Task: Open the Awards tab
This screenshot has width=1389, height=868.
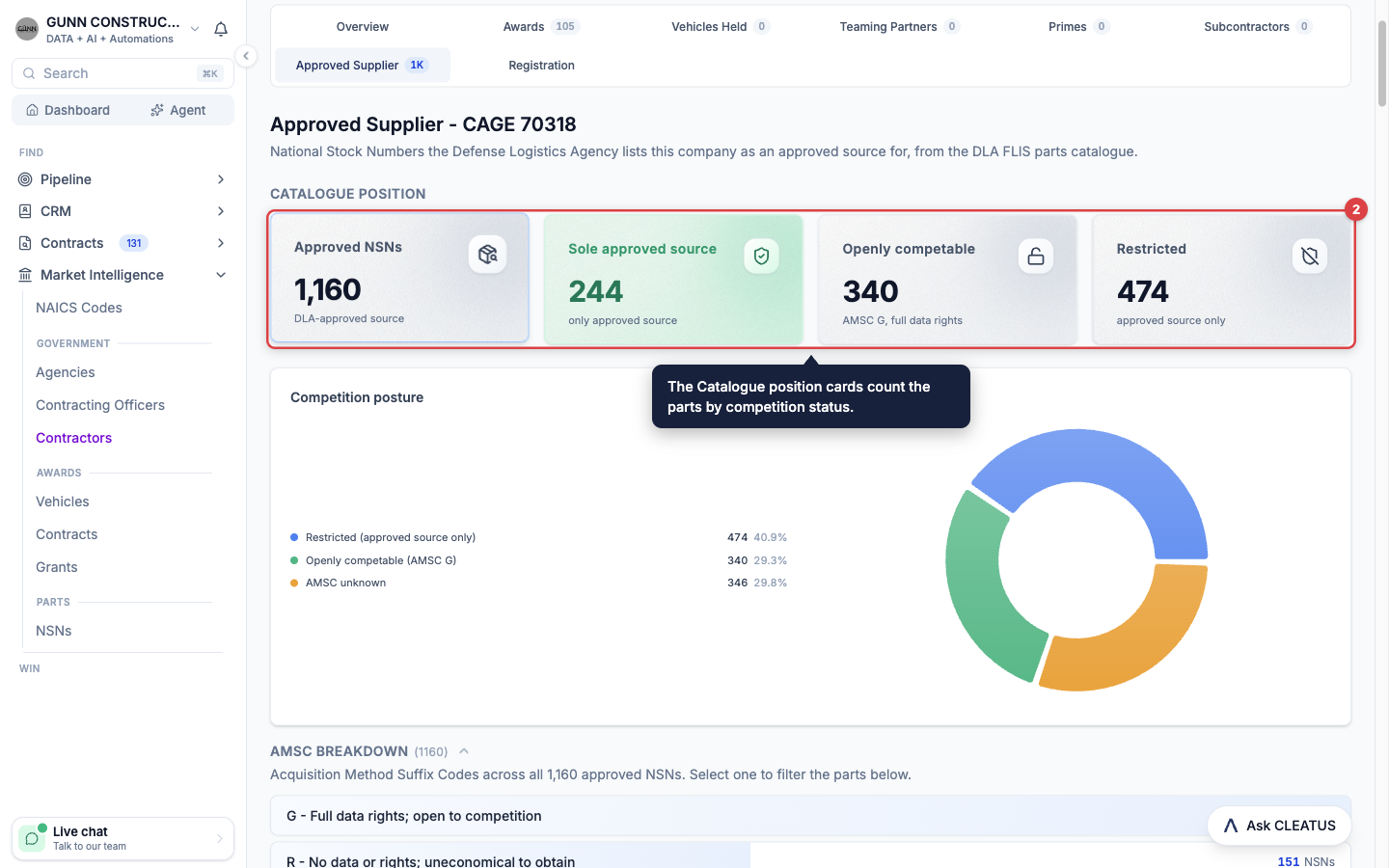Action: tap(541, 27)
